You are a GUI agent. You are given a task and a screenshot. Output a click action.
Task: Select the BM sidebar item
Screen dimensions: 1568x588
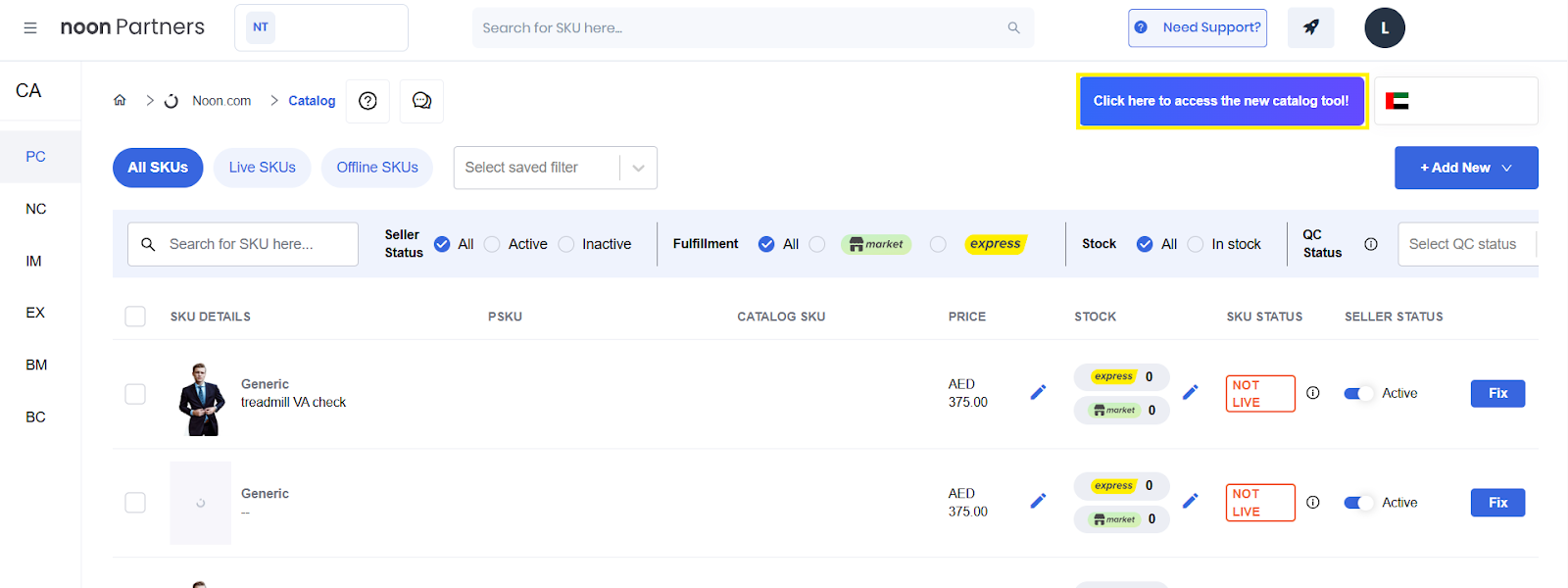(x=36, y=365)
